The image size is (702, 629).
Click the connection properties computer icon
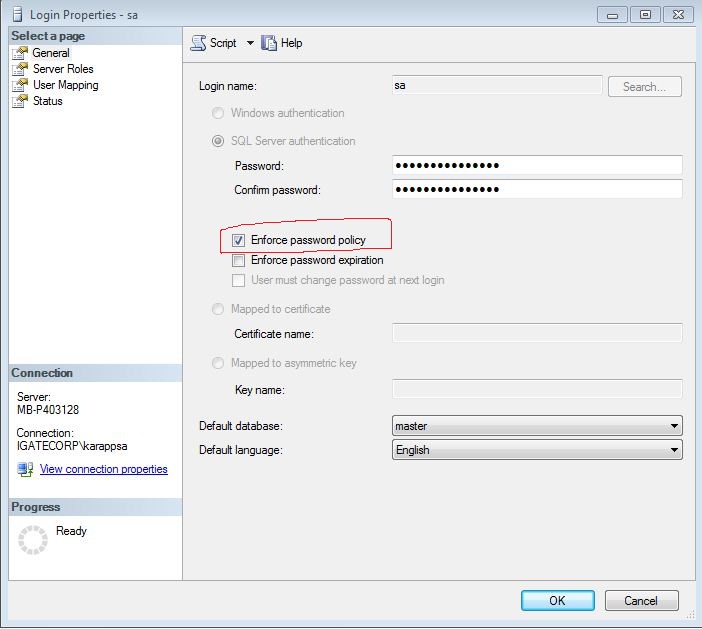pyautogui.click(x=25, y=469)
